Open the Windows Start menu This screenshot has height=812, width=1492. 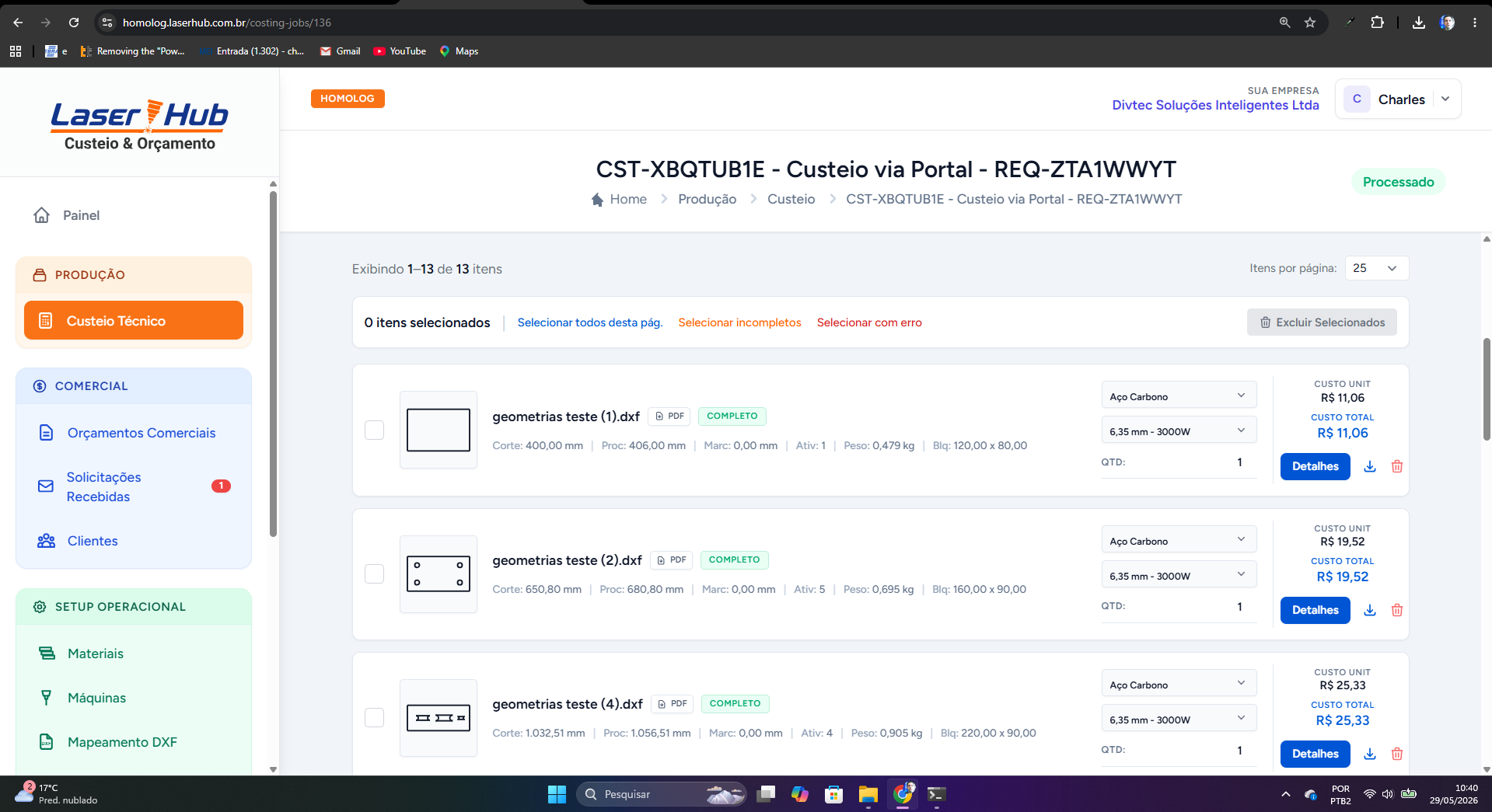point(557,794)
